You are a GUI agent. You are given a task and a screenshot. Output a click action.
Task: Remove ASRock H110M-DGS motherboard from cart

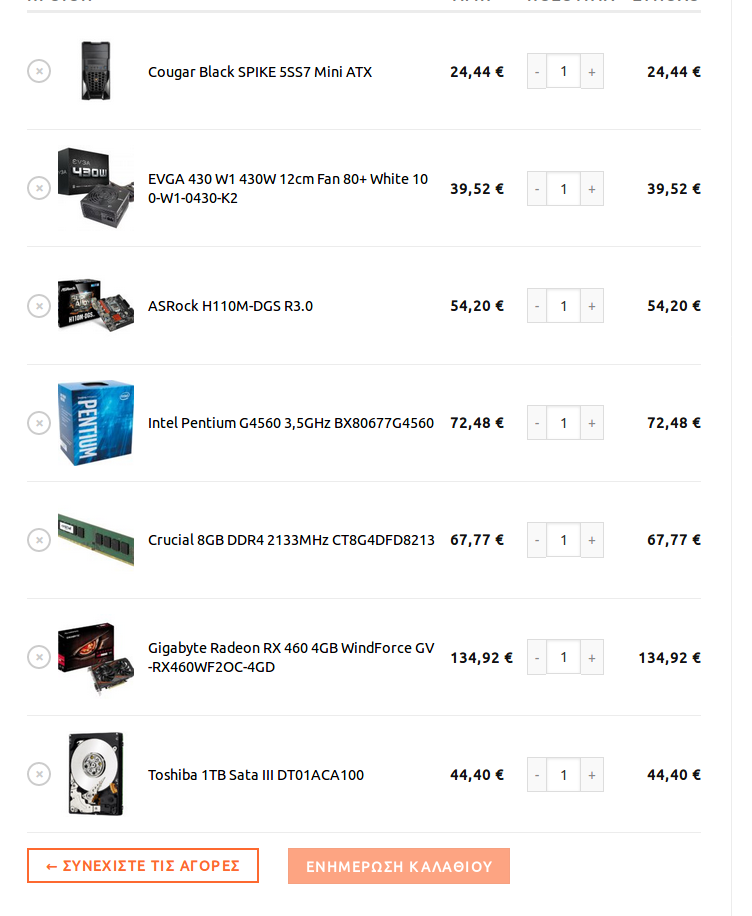pyautogui.click(x=39, y=306)
